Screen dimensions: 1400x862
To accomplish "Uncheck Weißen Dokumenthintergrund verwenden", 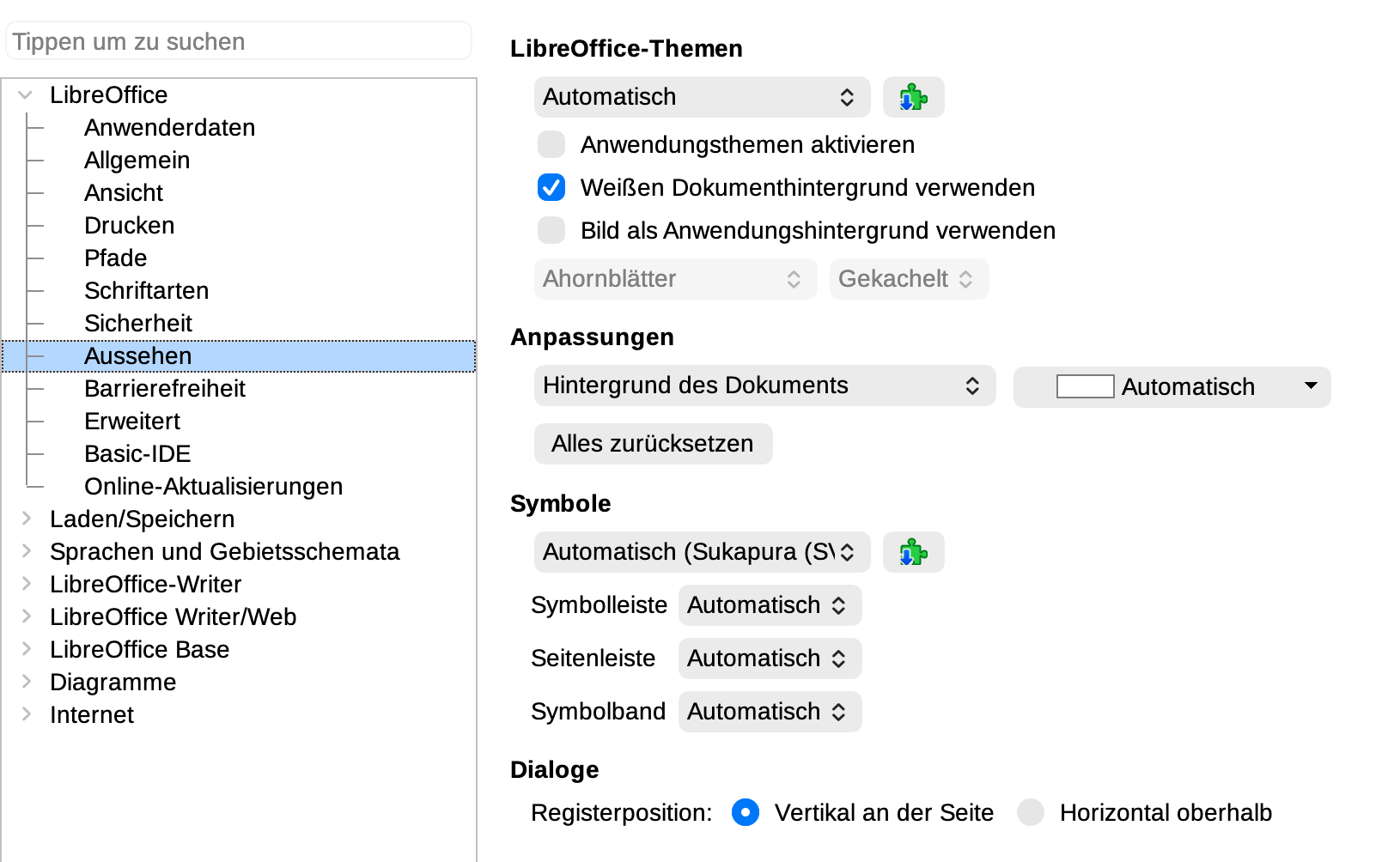I will [551, 187].
